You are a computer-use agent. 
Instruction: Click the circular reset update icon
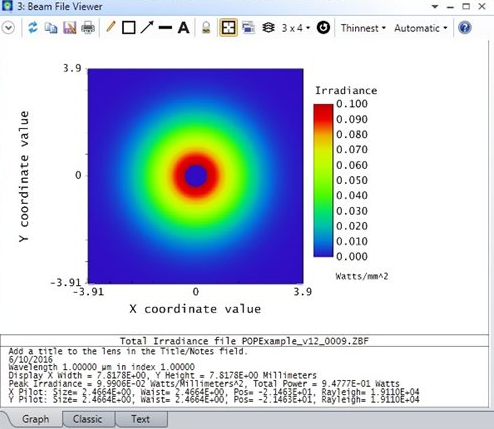(x=323, y=28)
